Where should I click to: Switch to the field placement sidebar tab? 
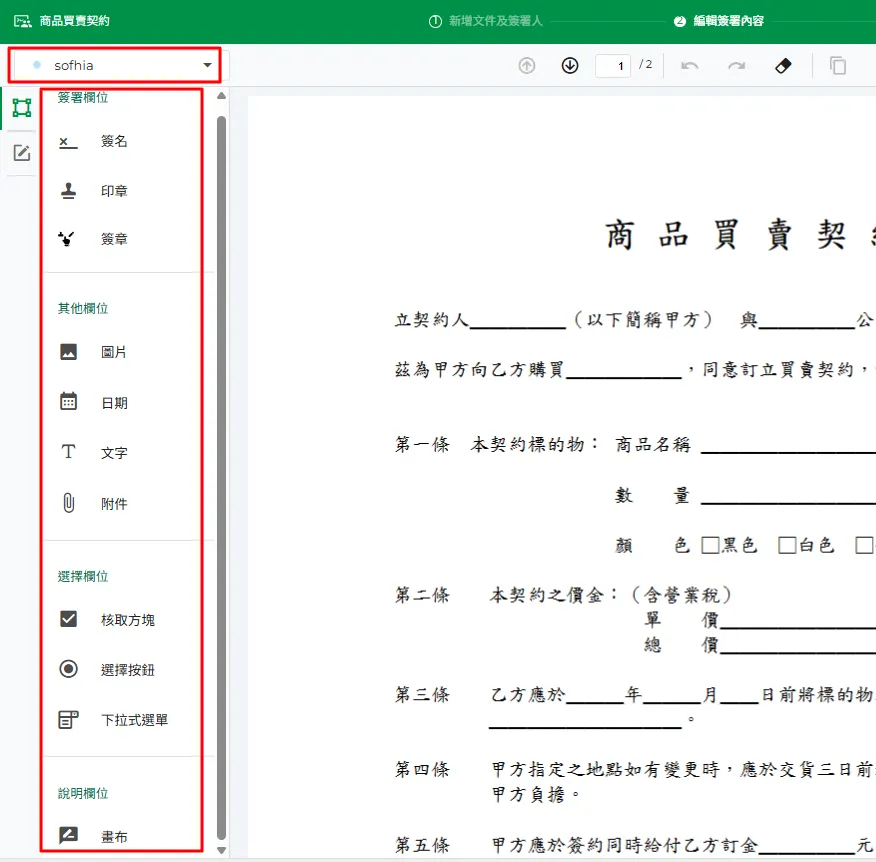[22, 108]
